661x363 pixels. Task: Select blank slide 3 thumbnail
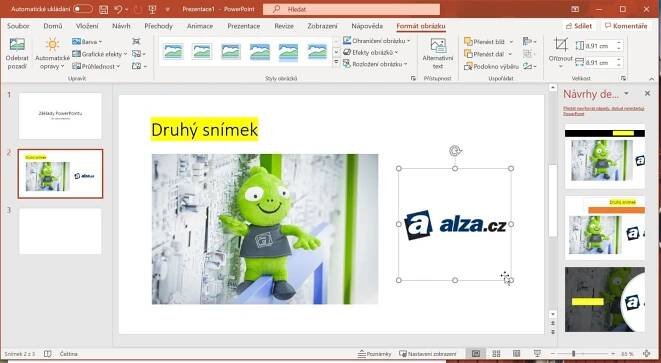(60, 231)
